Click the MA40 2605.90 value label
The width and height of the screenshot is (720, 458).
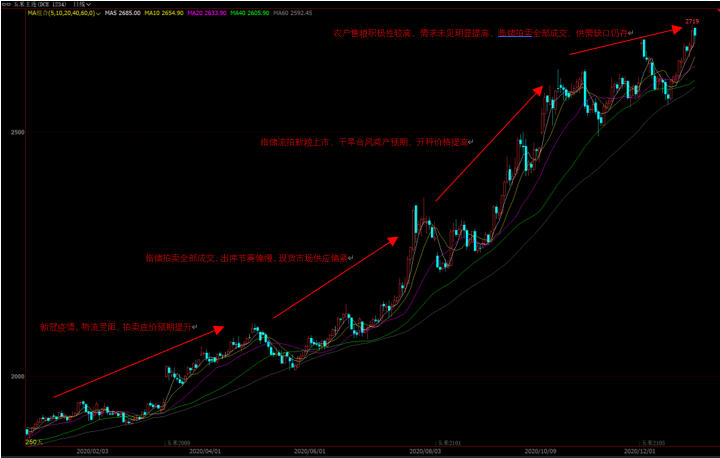pos(250,13)
